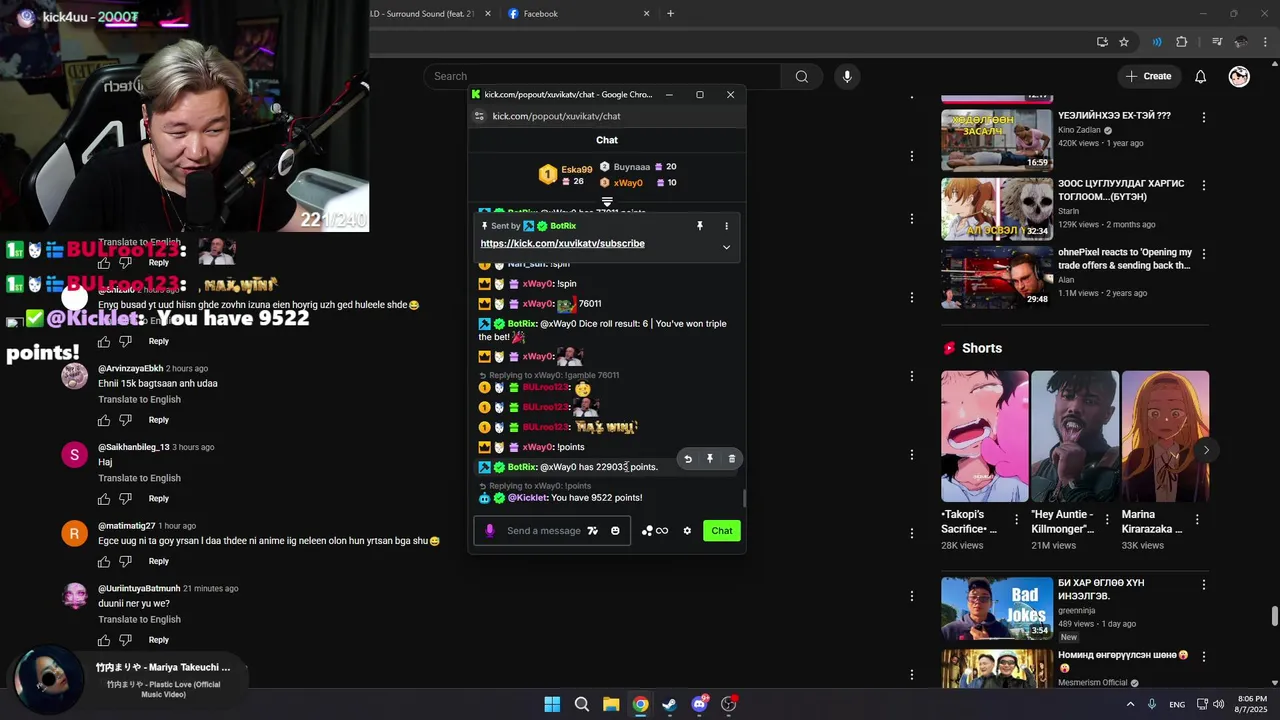Image resolution: width=1280 pixels, height=720 pixels.
Task: Show next Shorts with arrow
Action: tap(1206, 450)
